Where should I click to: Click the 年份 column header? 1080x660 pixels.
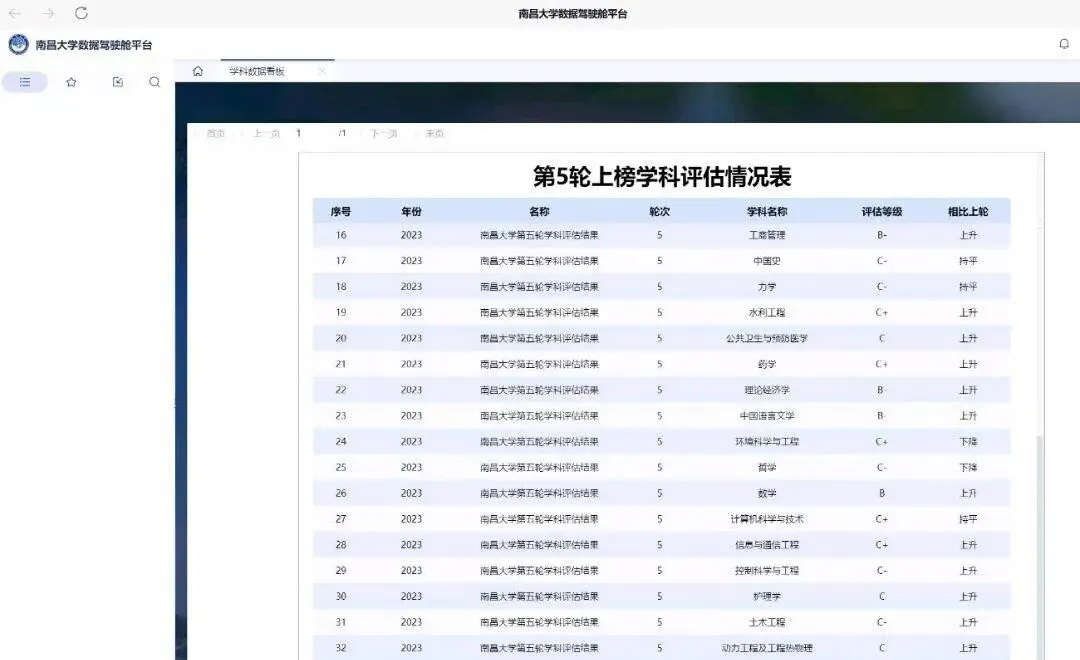(x=411, y=212)
